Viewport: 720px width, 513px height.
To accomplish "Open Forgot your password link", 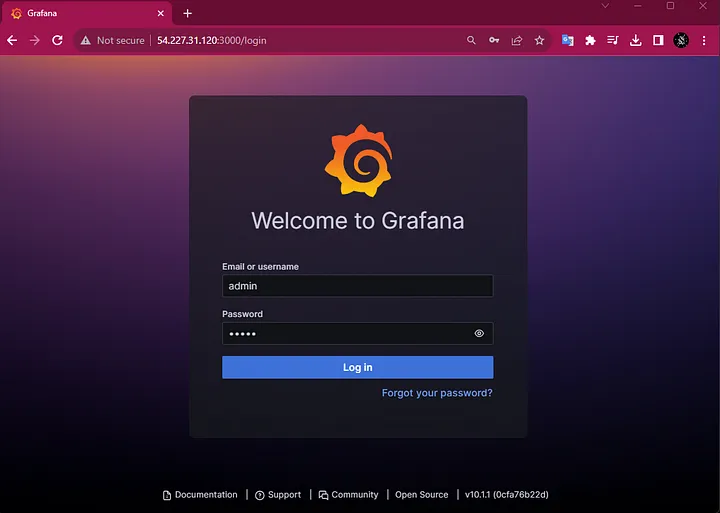I will point(437,393).
